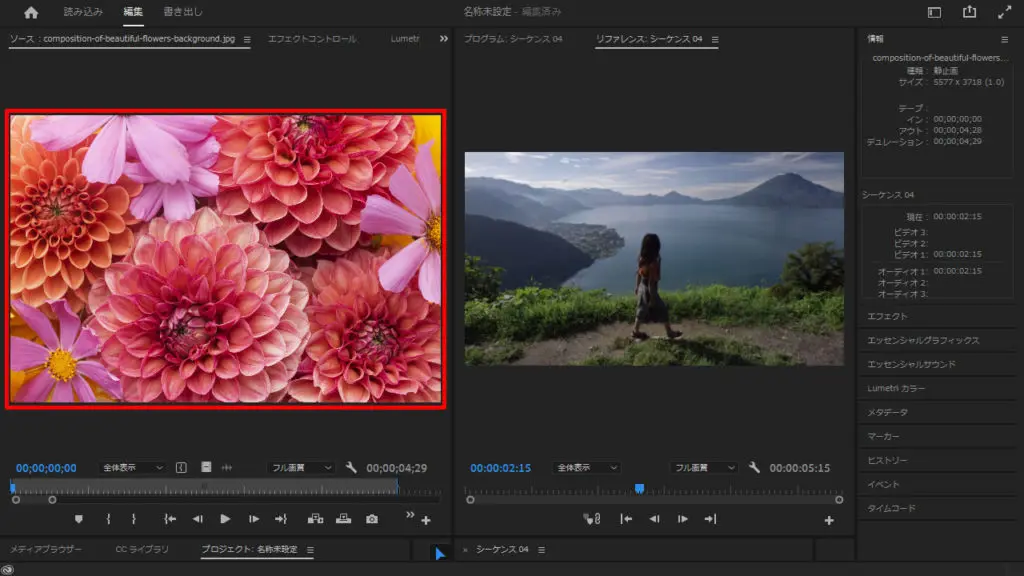Toggle gang to program monitor in Reference panel
The width and height of the screenshot is (1024, 576).
click(591, 519)
